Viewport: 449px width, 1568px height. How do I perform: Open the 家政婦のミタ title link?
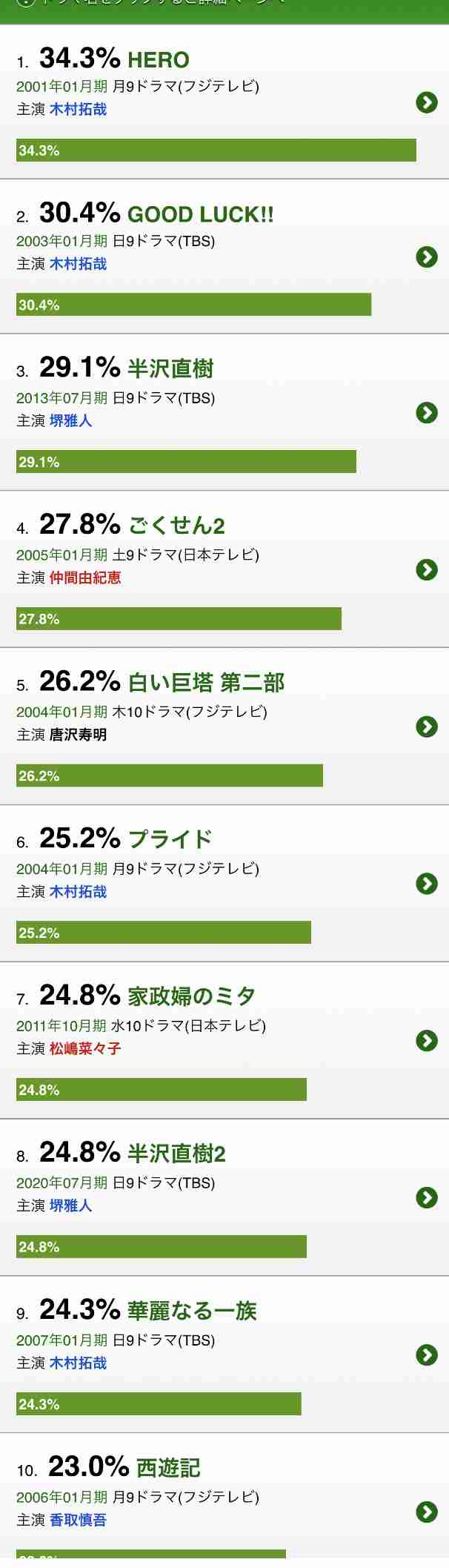click(x=192, y=996)
